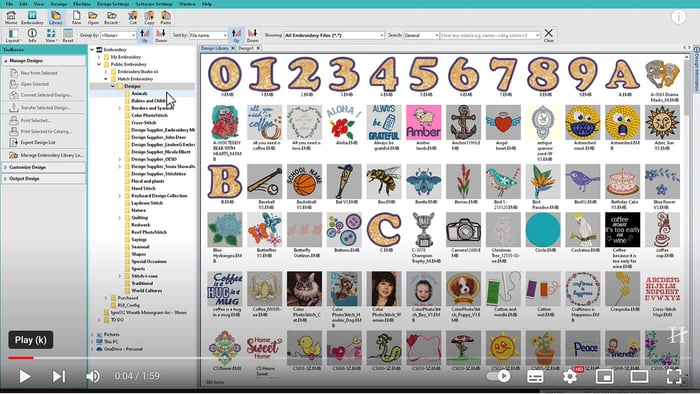Toggle Group by Down order

[161, 35]
